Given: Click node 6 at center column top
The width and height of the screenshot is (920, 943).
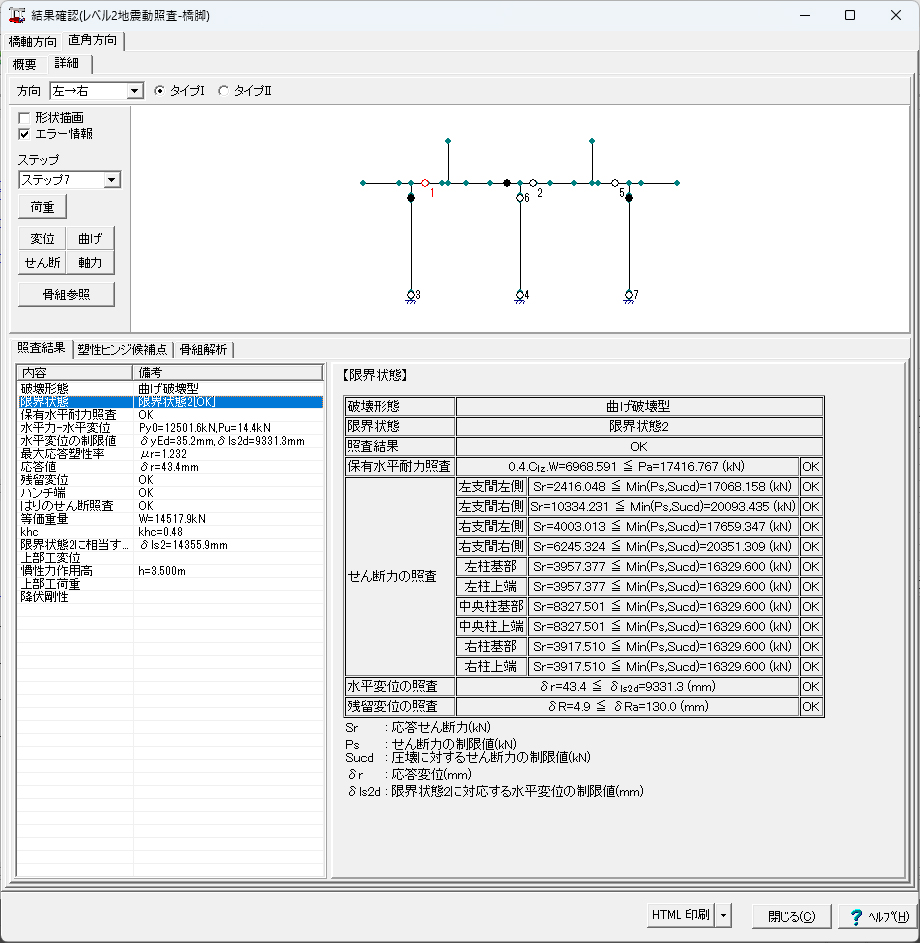Looking at the screenshot, I should click(520, 198).
